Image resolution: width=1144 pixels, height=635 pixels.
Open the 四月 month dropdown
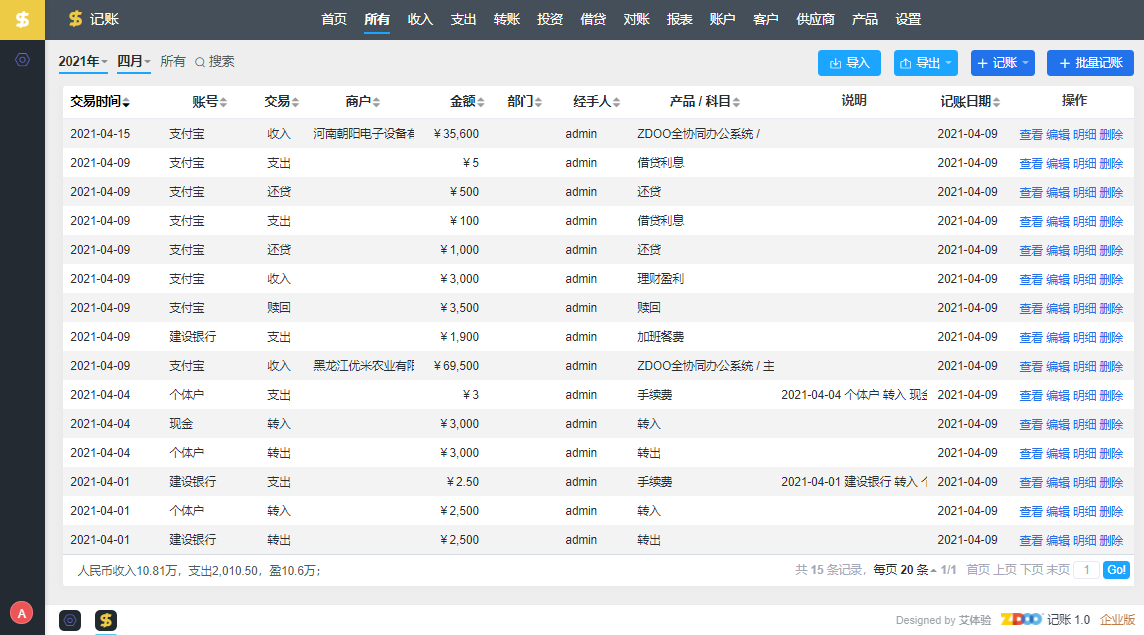tap(134, 62)
